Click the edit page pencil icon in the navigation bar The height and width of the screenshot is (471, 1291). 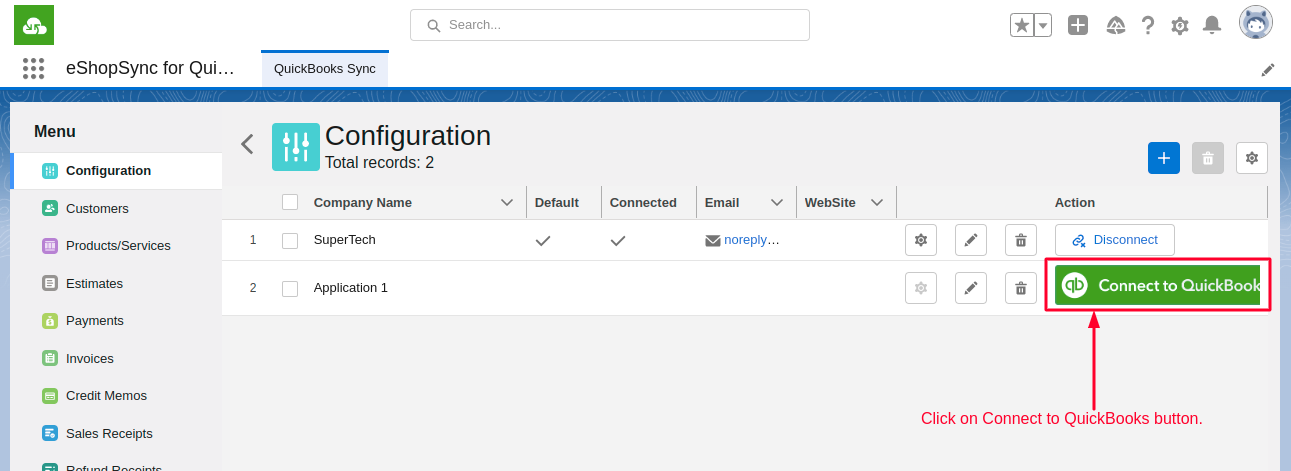1268,69
